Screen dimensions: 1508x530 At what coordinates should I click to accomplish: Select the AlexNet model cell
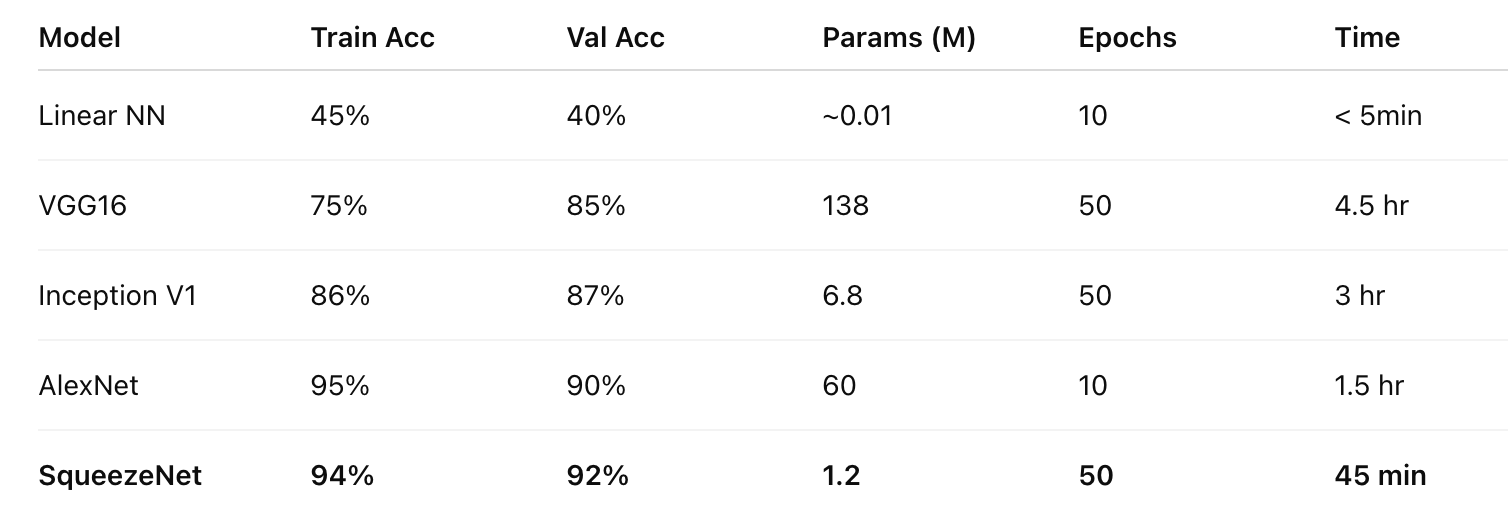click(x=89, y=386)
